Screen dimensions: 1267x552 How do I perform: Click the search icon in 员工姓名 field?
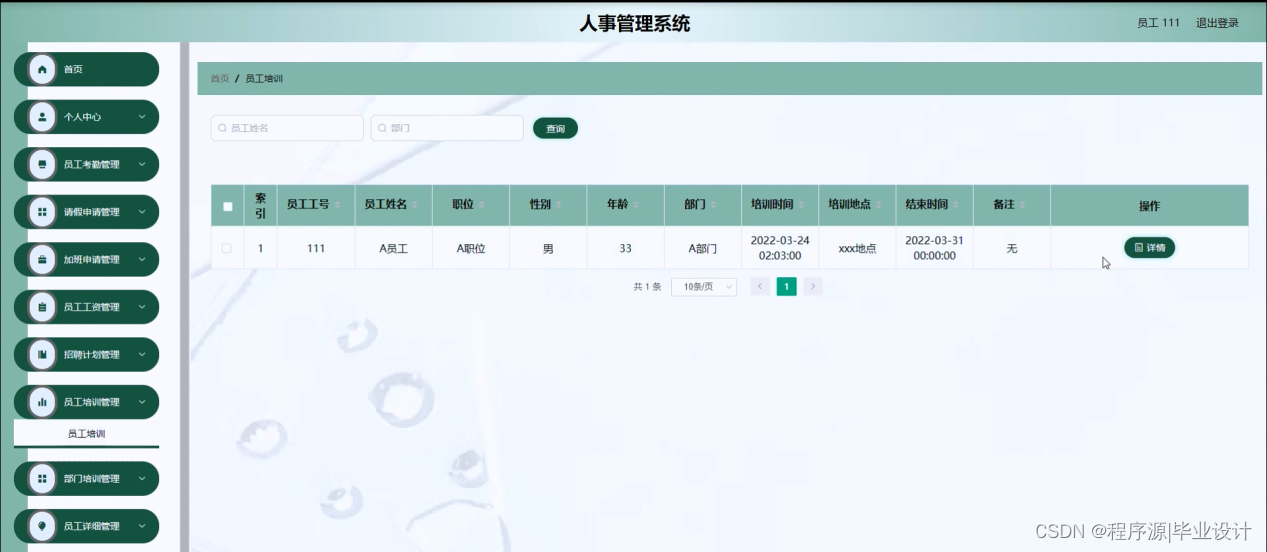tap(223, 128)
